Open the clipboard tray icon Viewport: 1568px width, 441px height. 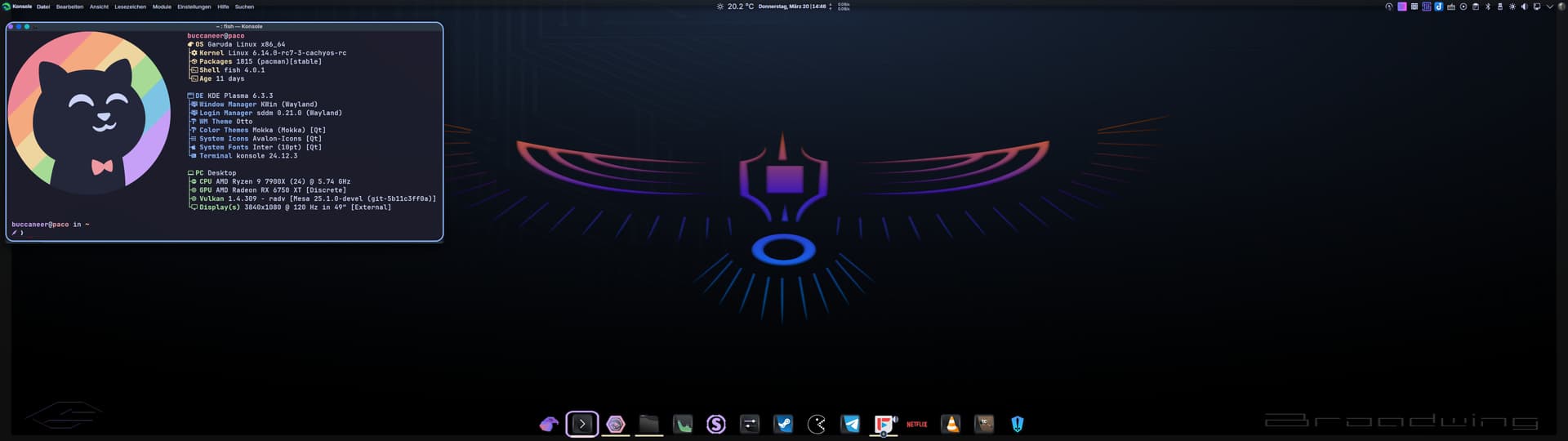pos(1476,7)
